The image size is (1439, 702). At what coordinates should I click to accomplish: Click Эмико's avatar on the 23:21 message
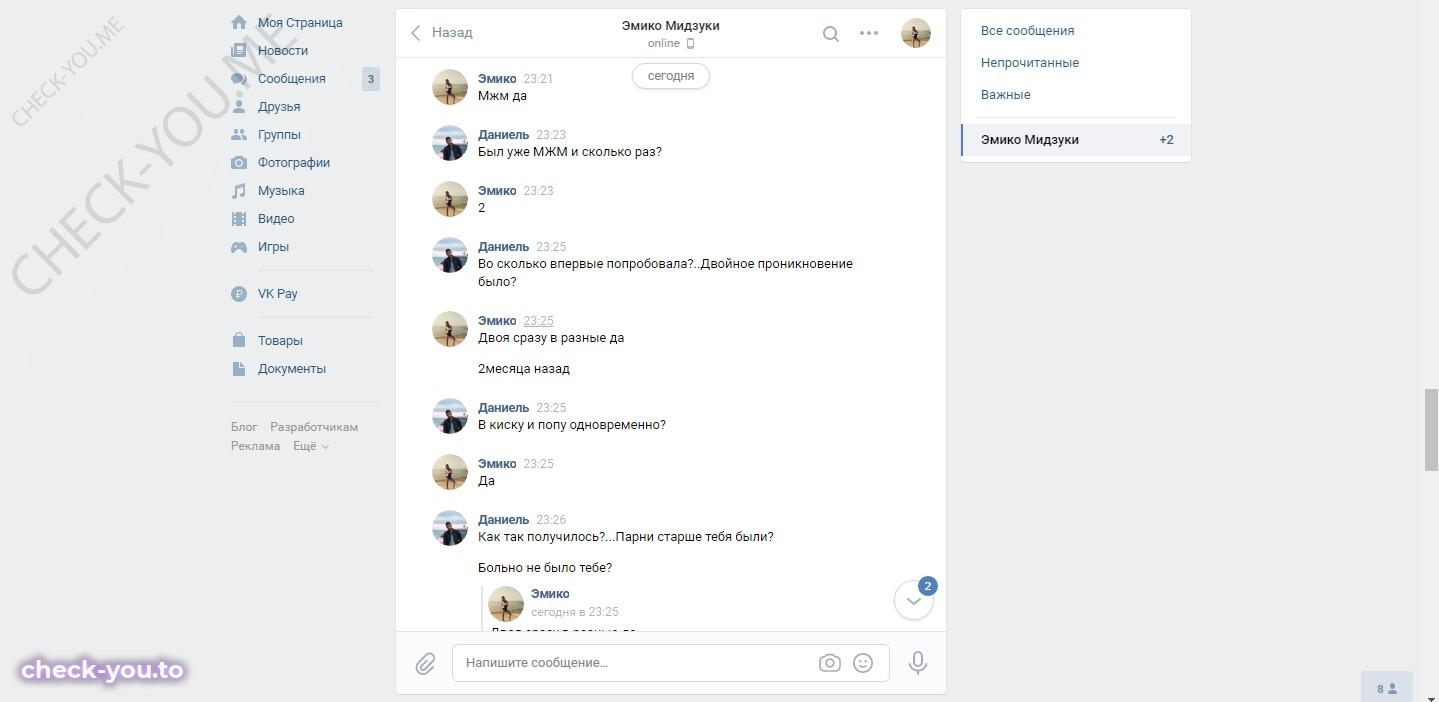pyautogui.click(x=450, y=87)
